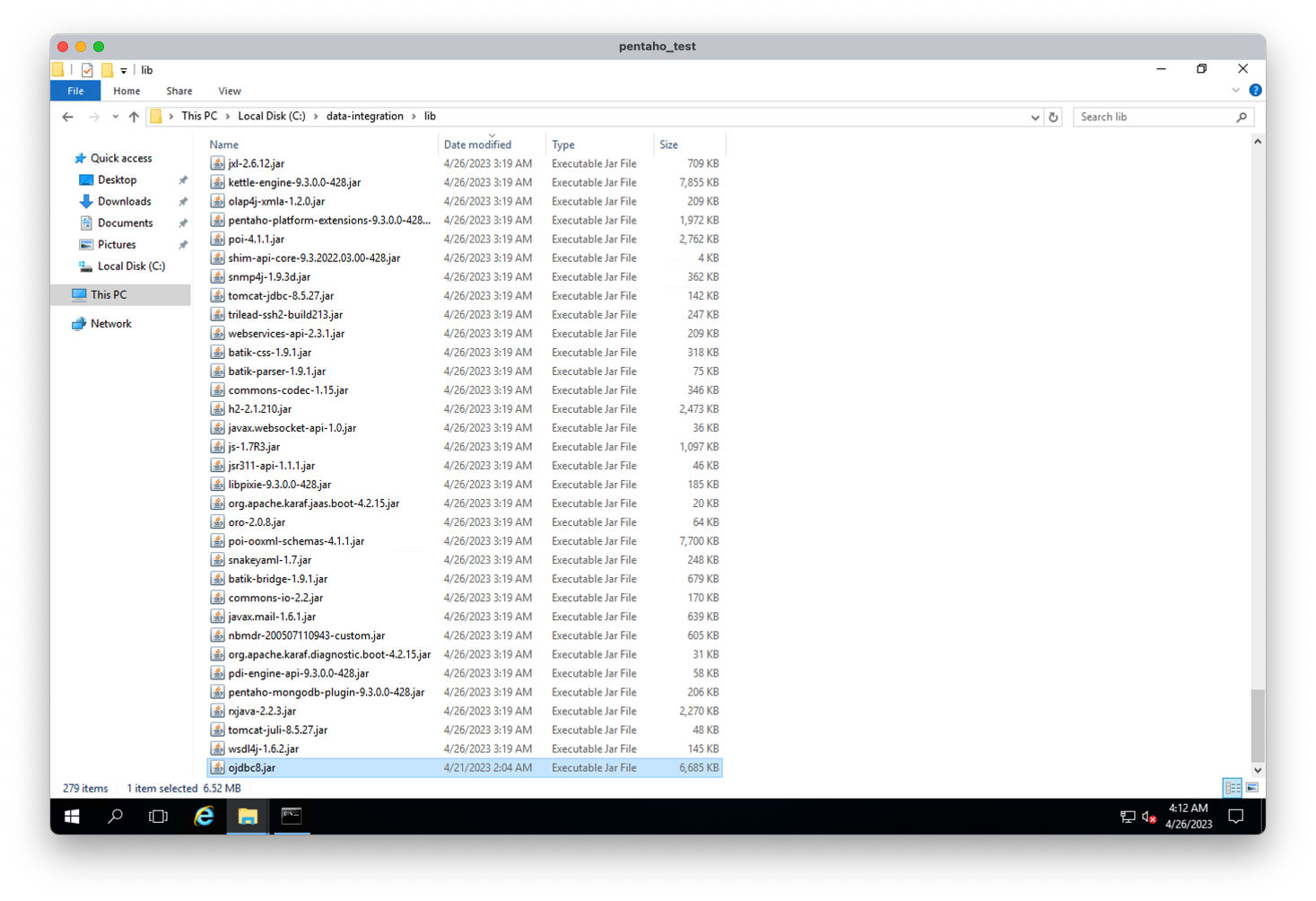Select This PC in navigation pane

(x=120, y=294)
